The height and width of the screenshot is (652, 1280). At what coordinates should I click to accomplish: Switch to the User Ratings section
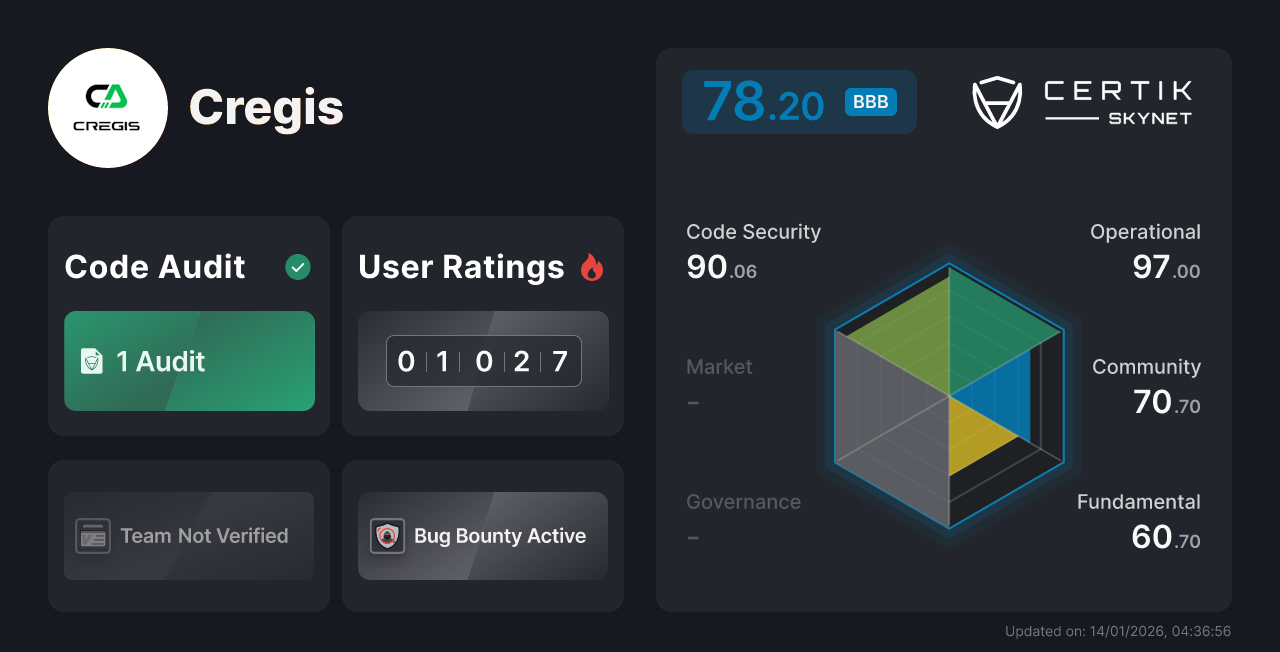point(460,266)
